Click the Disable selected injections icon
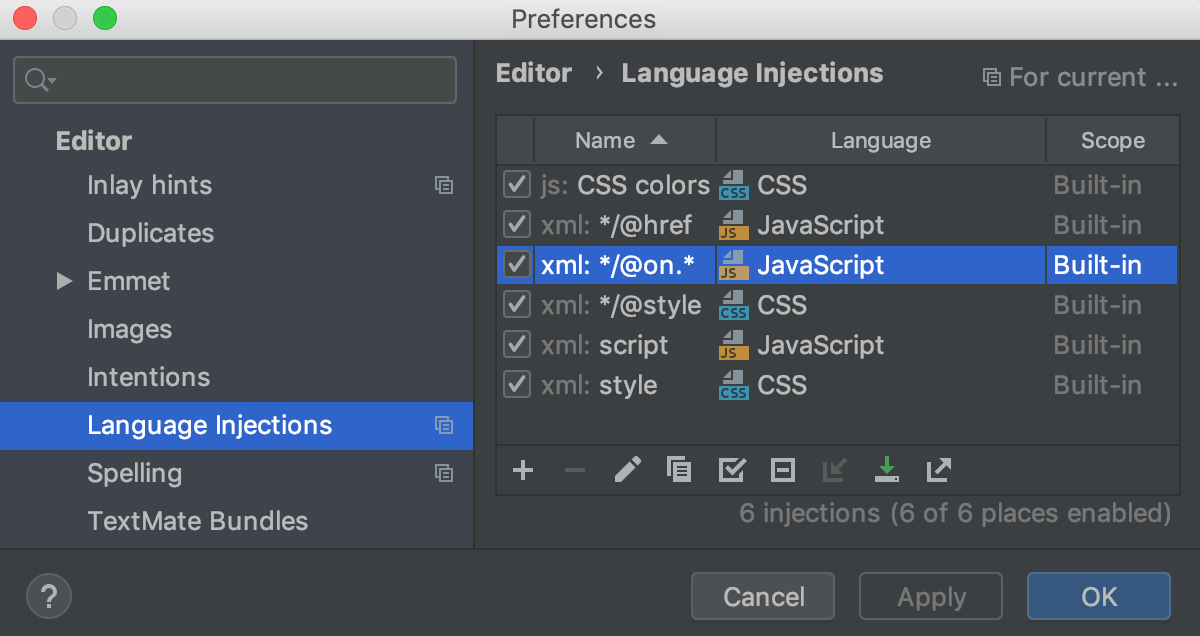Screen dimensions: 1200x636 pos(783,470)
